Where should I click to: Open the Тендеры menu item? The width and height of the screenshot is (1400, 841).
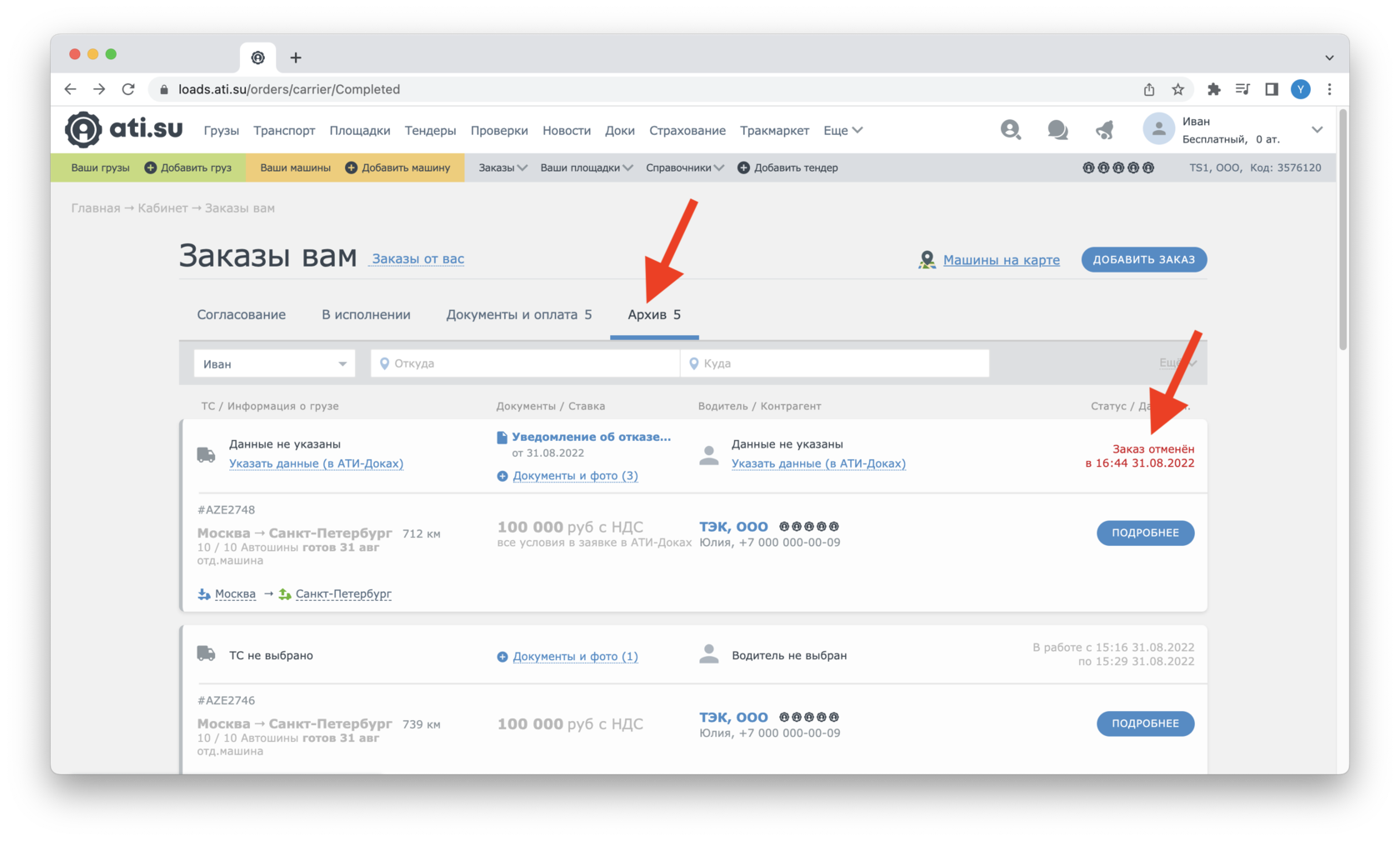(x=430, y=131)
